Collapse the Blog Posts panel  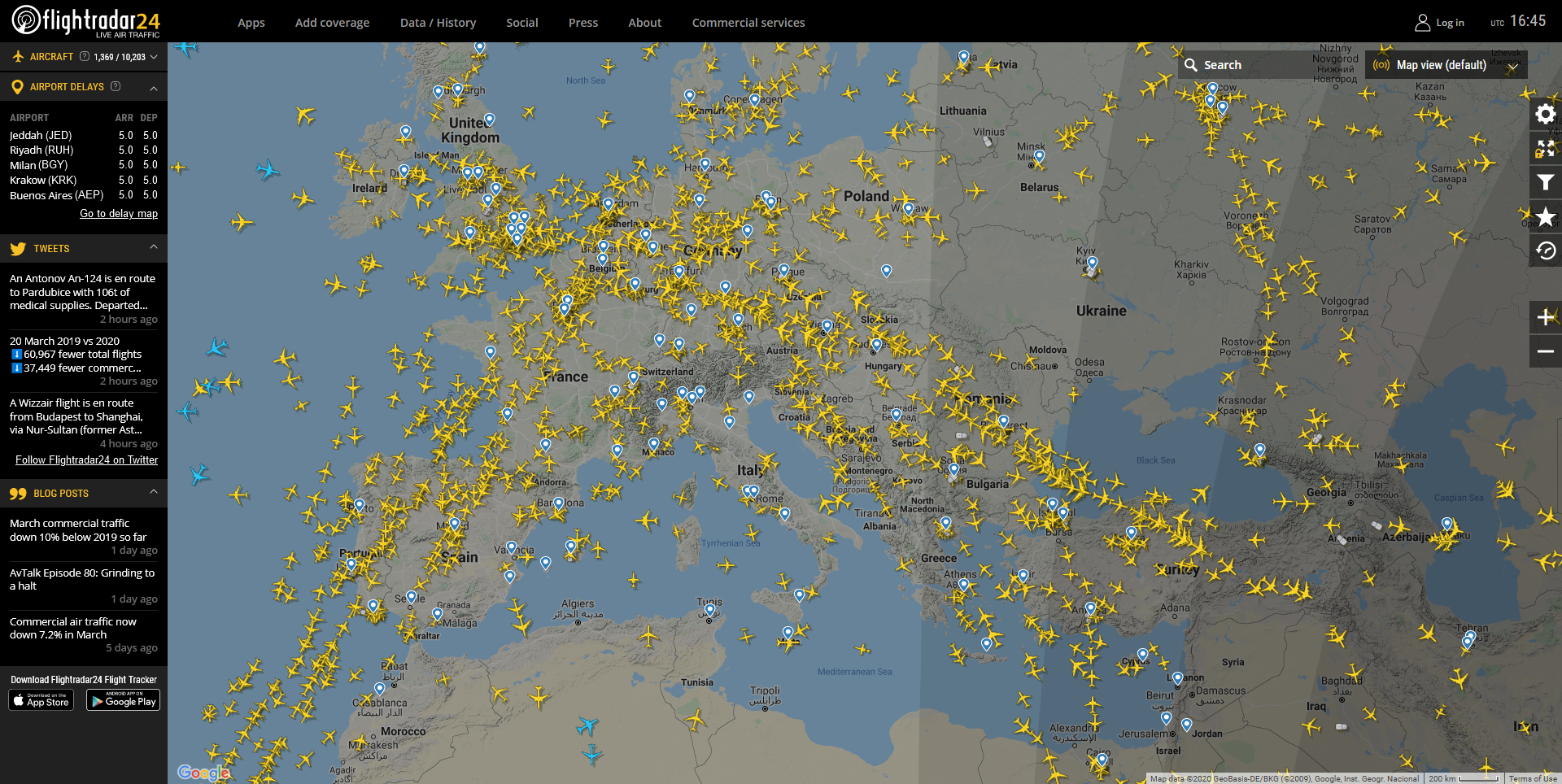point(154,492)
